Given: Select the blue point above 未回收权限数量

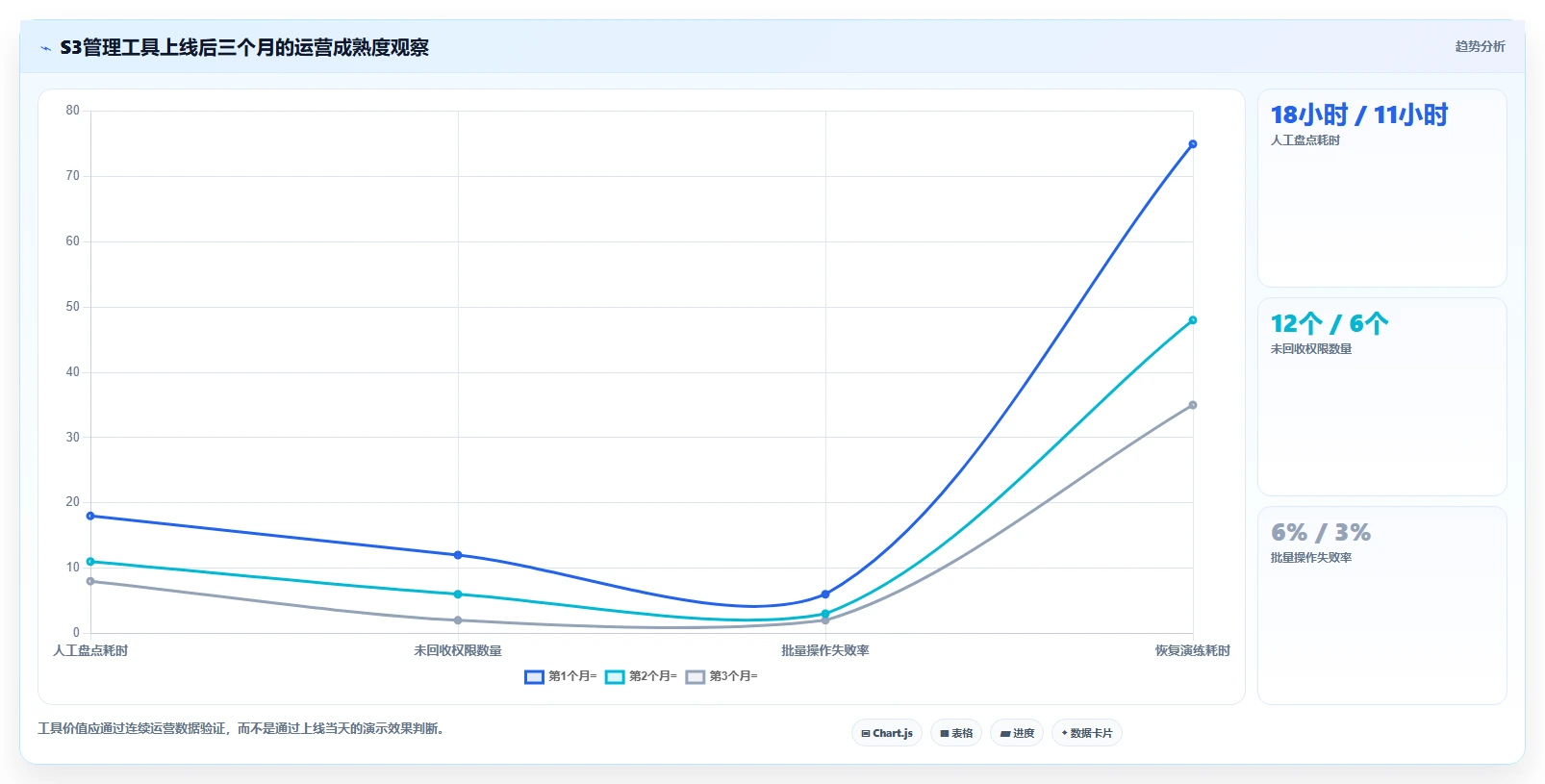Looking at the screenshot, I should (x=458, y=555).
